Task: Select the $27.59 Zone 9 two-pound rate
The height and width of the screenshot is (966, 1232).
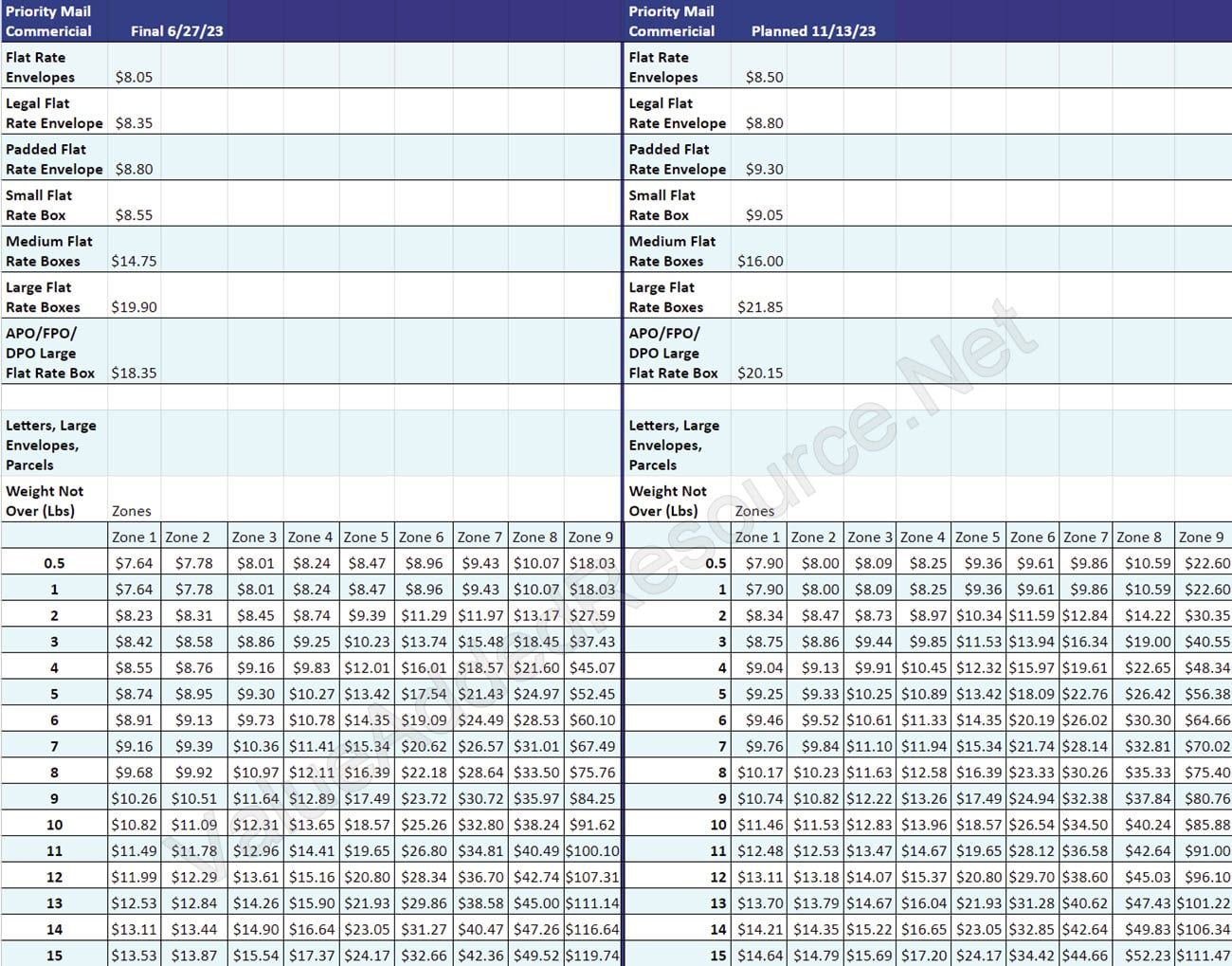Action: (591, 614)
